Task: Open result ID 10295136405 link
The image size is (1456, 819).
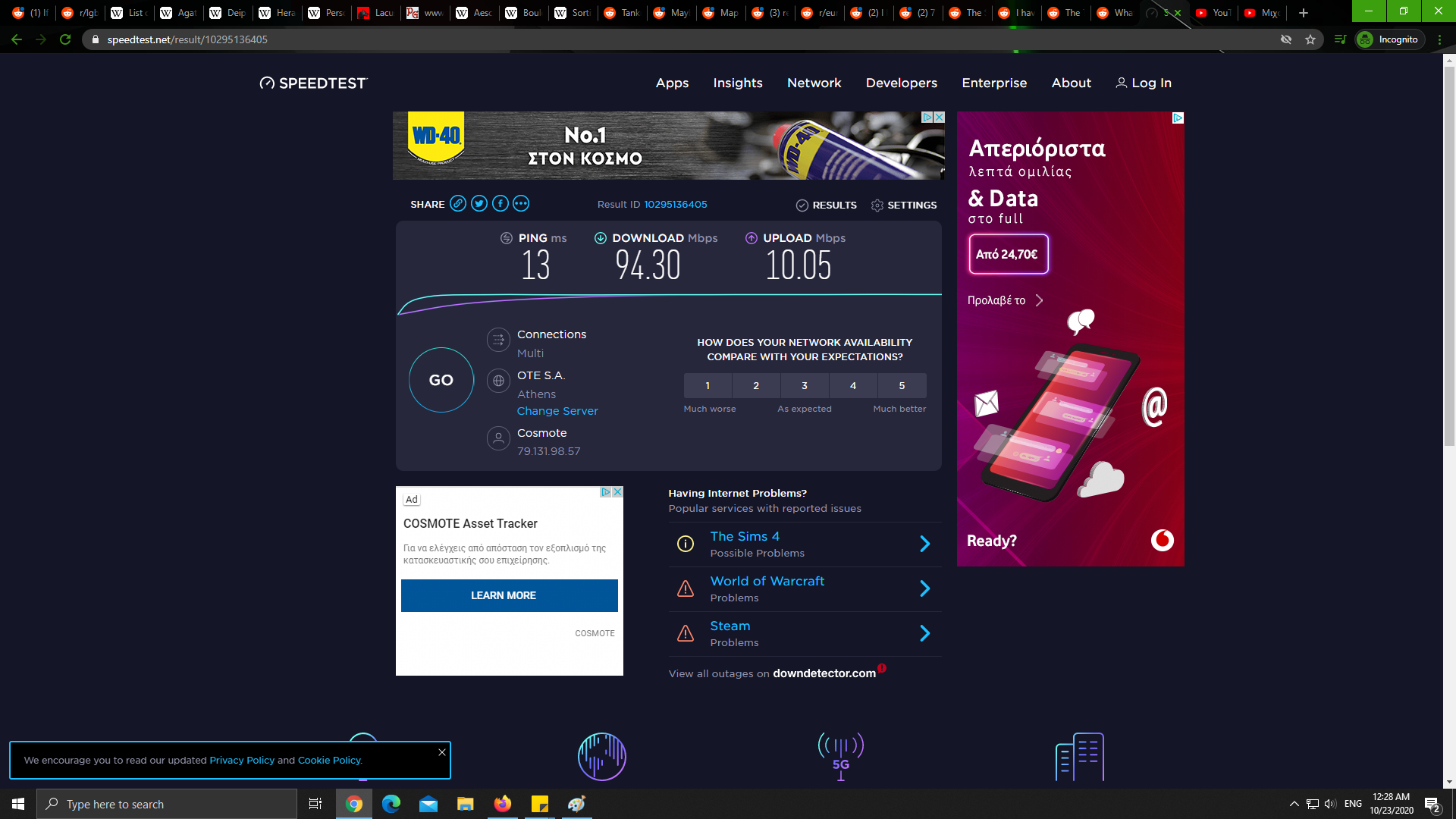Action: coord(675,205)
